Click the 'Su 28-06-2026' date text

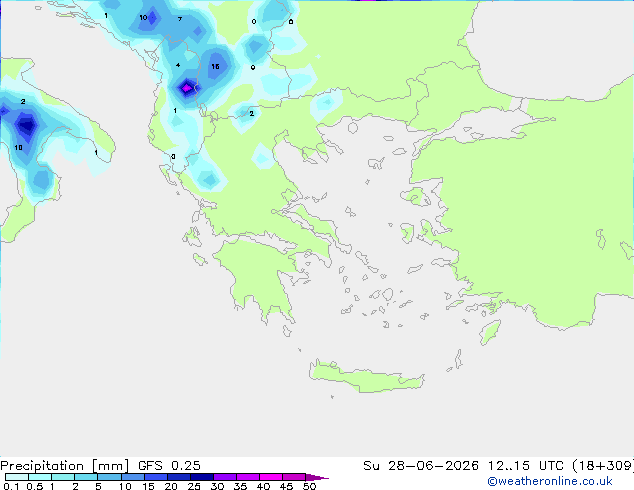click(421, 466)
